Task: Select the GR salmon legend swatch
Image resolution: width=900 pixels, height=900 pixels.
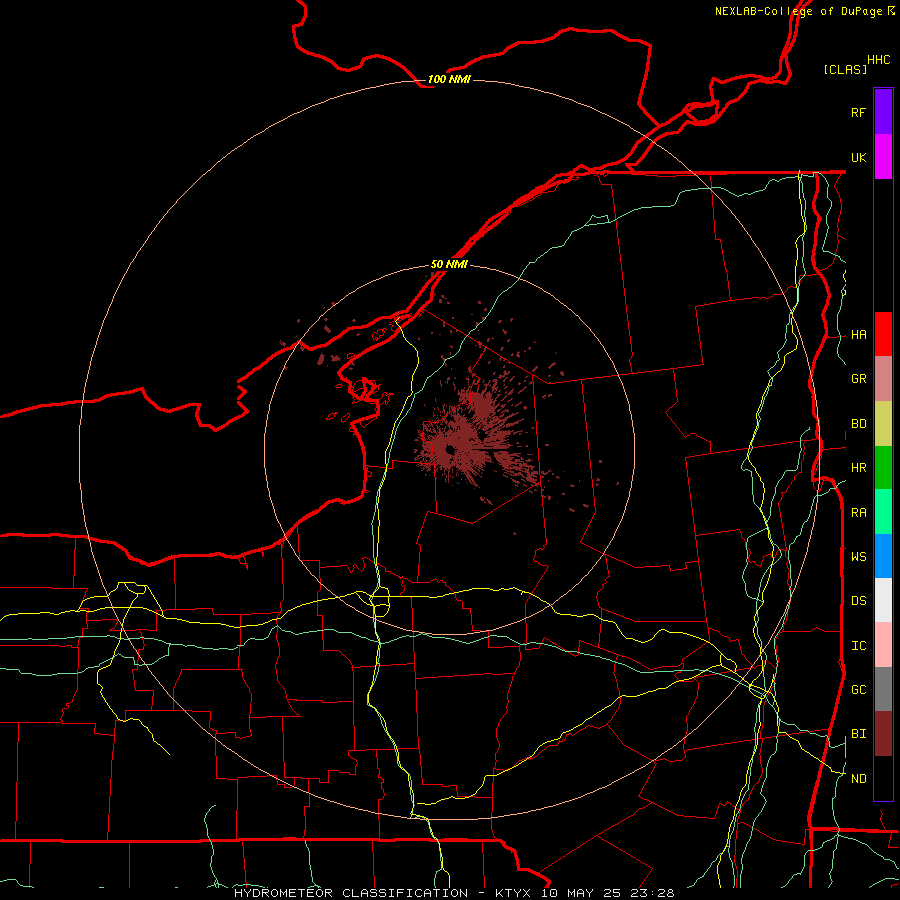Action: tap(883, 379)
